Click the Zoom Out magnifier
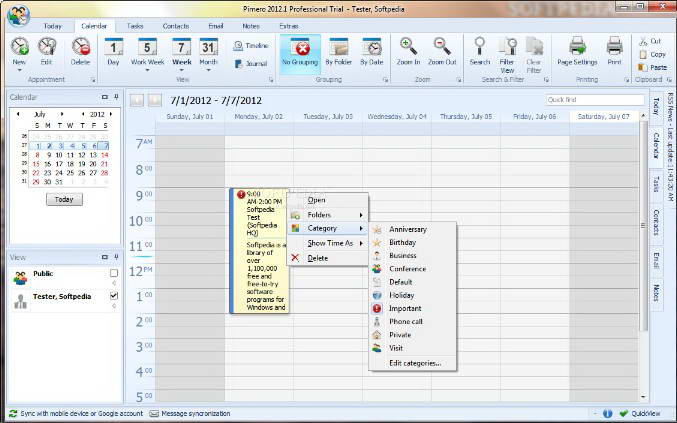The height and width of the screenshot is (423, 677). point(442,46)
